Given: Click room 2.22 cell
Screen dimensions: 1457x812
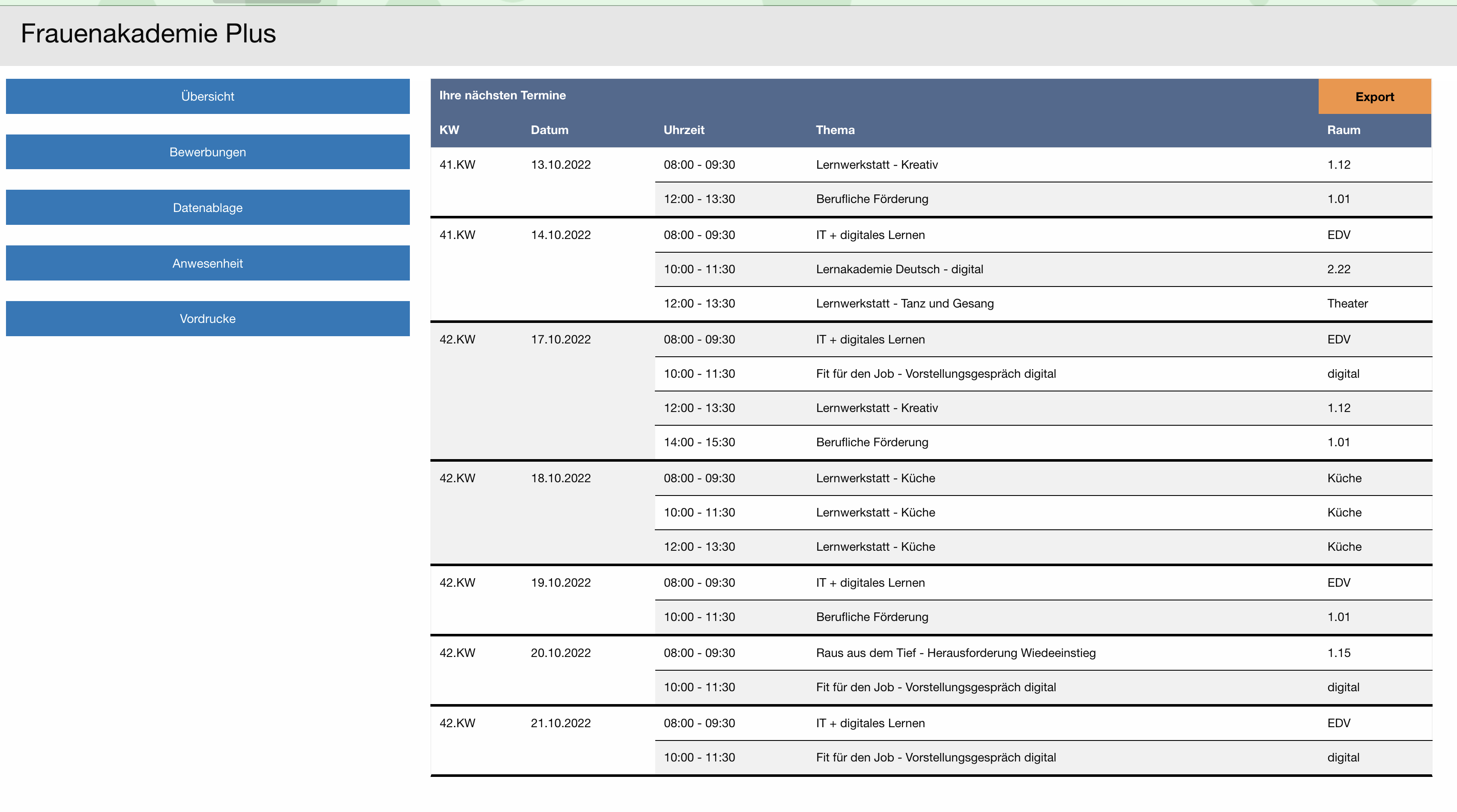Looking at the screenshot, I should click(1338, 269).
